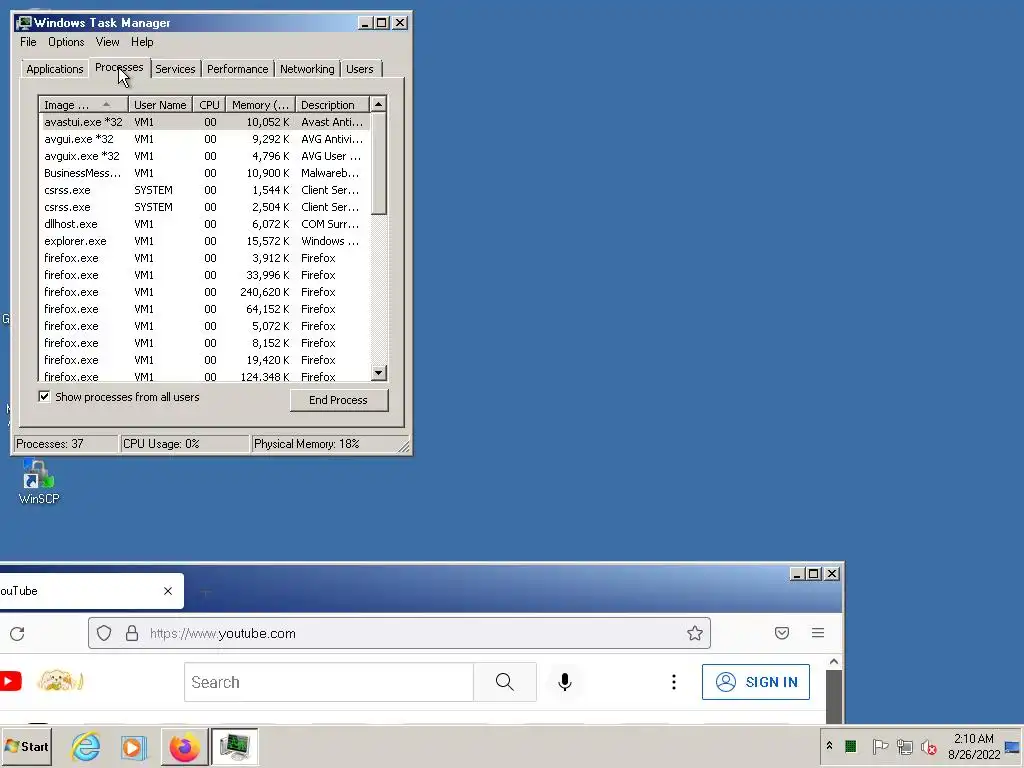Click the YouTube Search input field

tap(329, 682)
